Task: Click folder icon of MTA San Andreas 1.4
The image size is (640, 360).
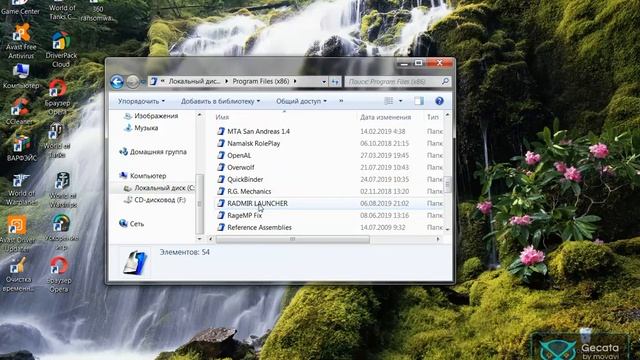Action: (x=221, y=131)
